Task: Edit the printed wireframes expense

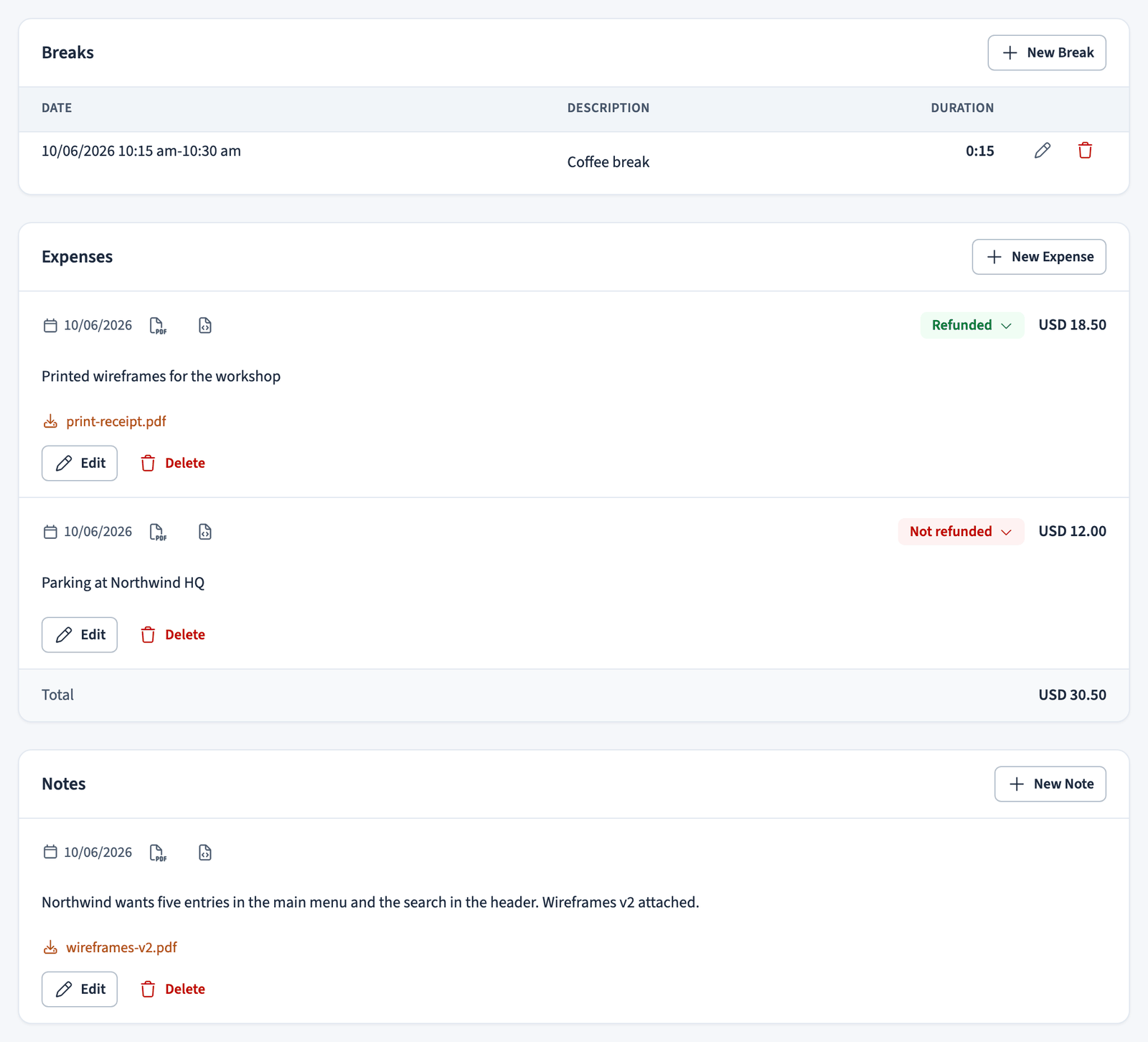Action: pos(80,464)
